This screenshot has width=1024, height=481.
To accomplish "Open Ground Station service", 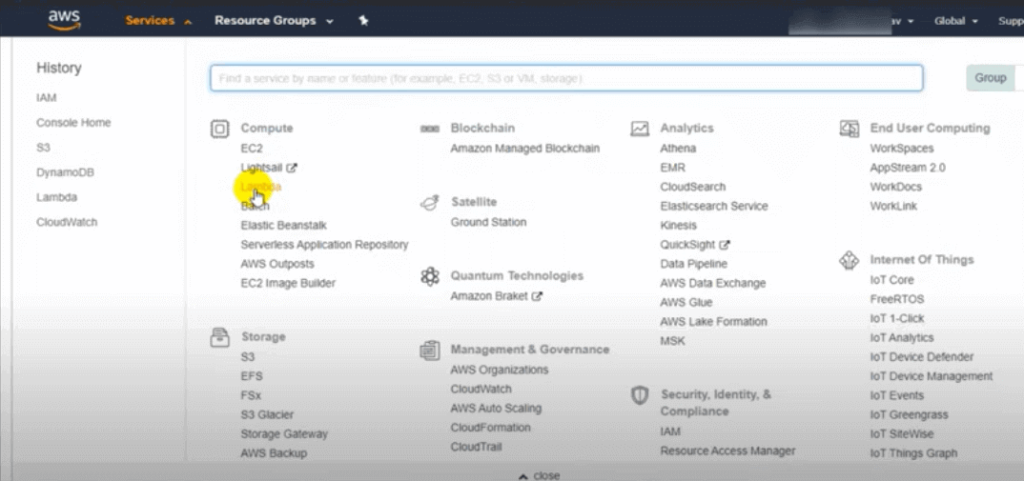I will click(x=488, y=223).
